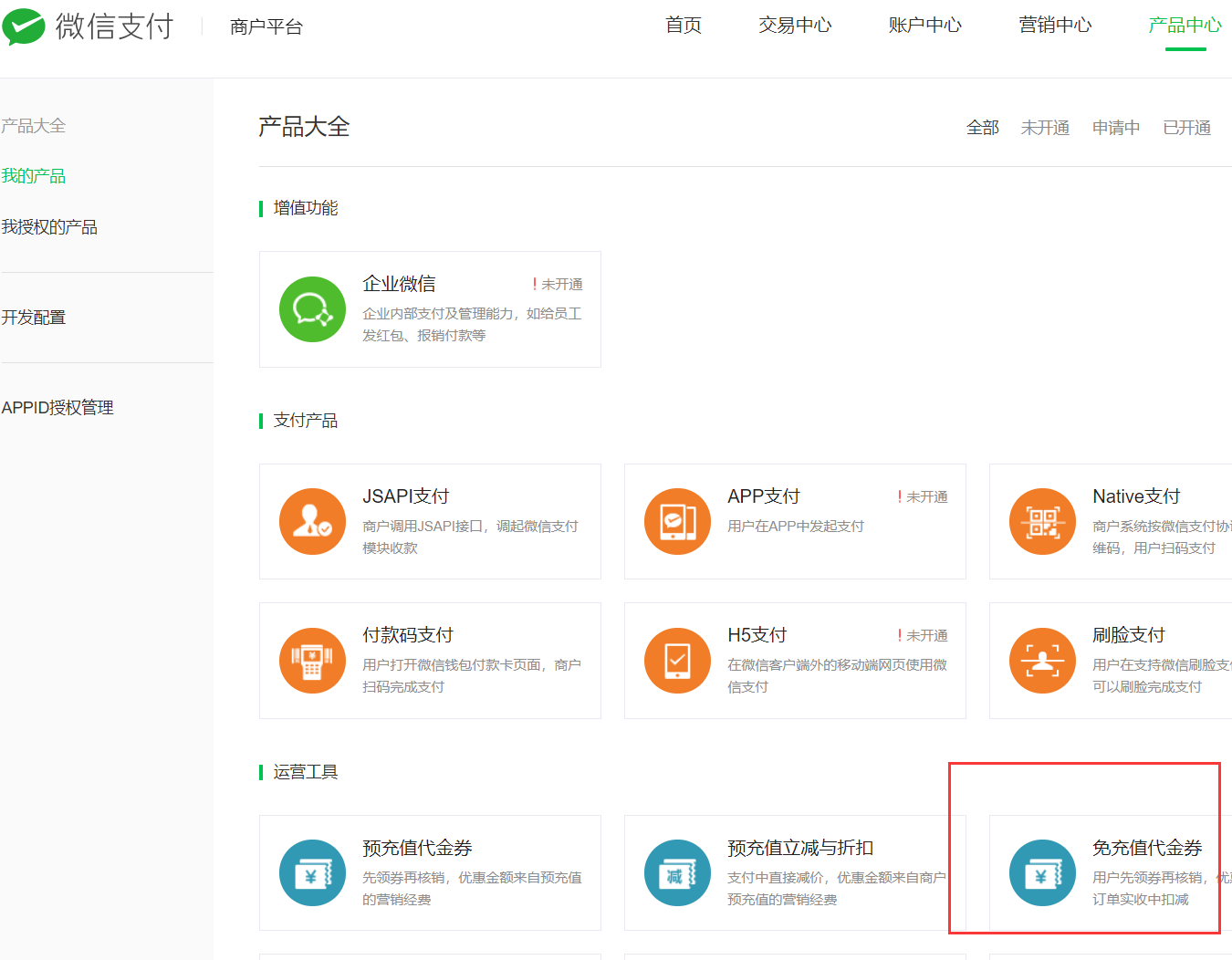1232x960 pixels.
Task: Click 付款码支付 description about 钱包付款卡页面
Action: 472,676
